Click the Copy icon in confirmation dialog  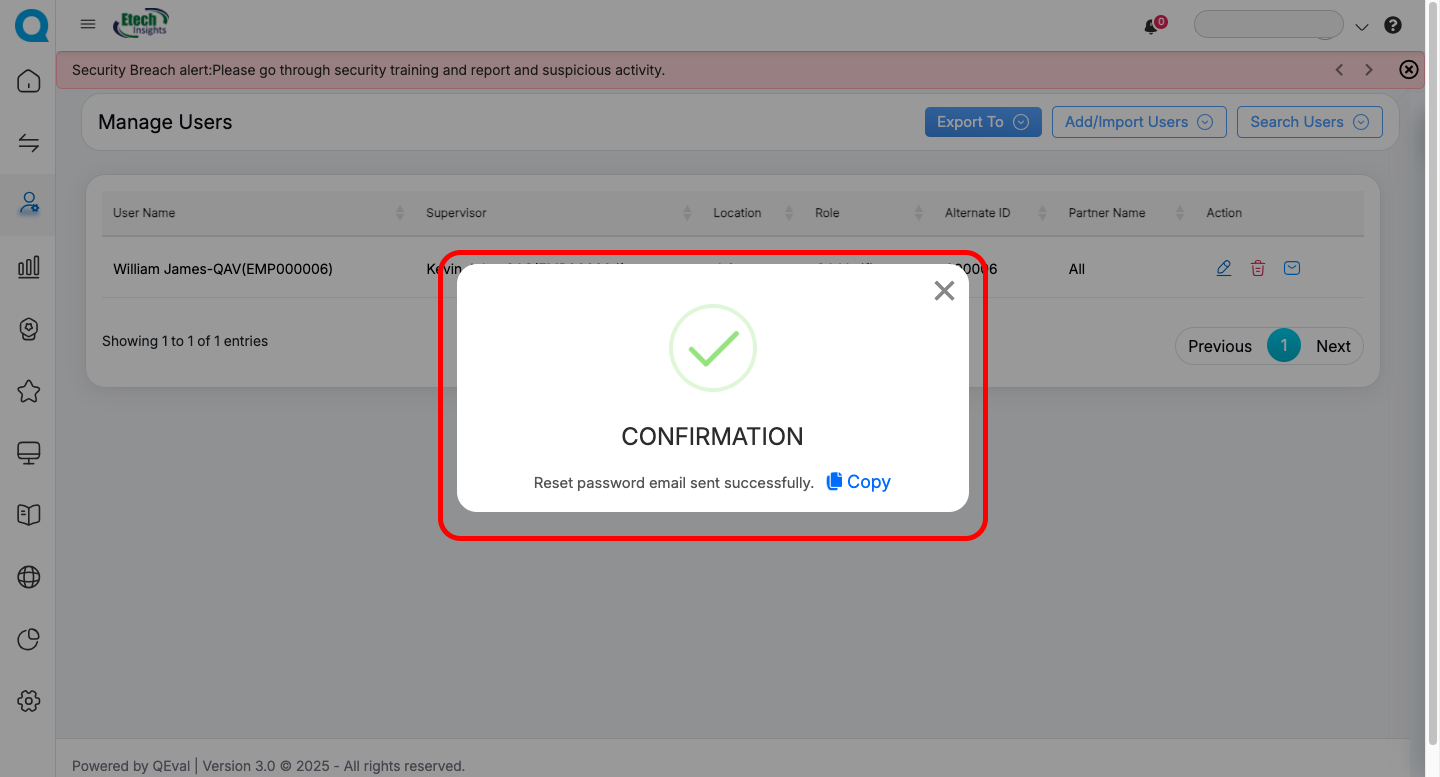pyautogui.click(x=835, y=482)
